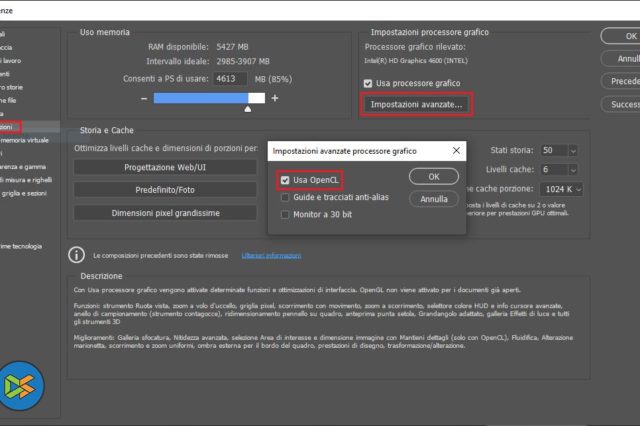Image resolution: width=640 pixels, height=426 pixels.
Task: Click the Precedente button on the right
Action: pyautogui.click(x=620, y=81)
